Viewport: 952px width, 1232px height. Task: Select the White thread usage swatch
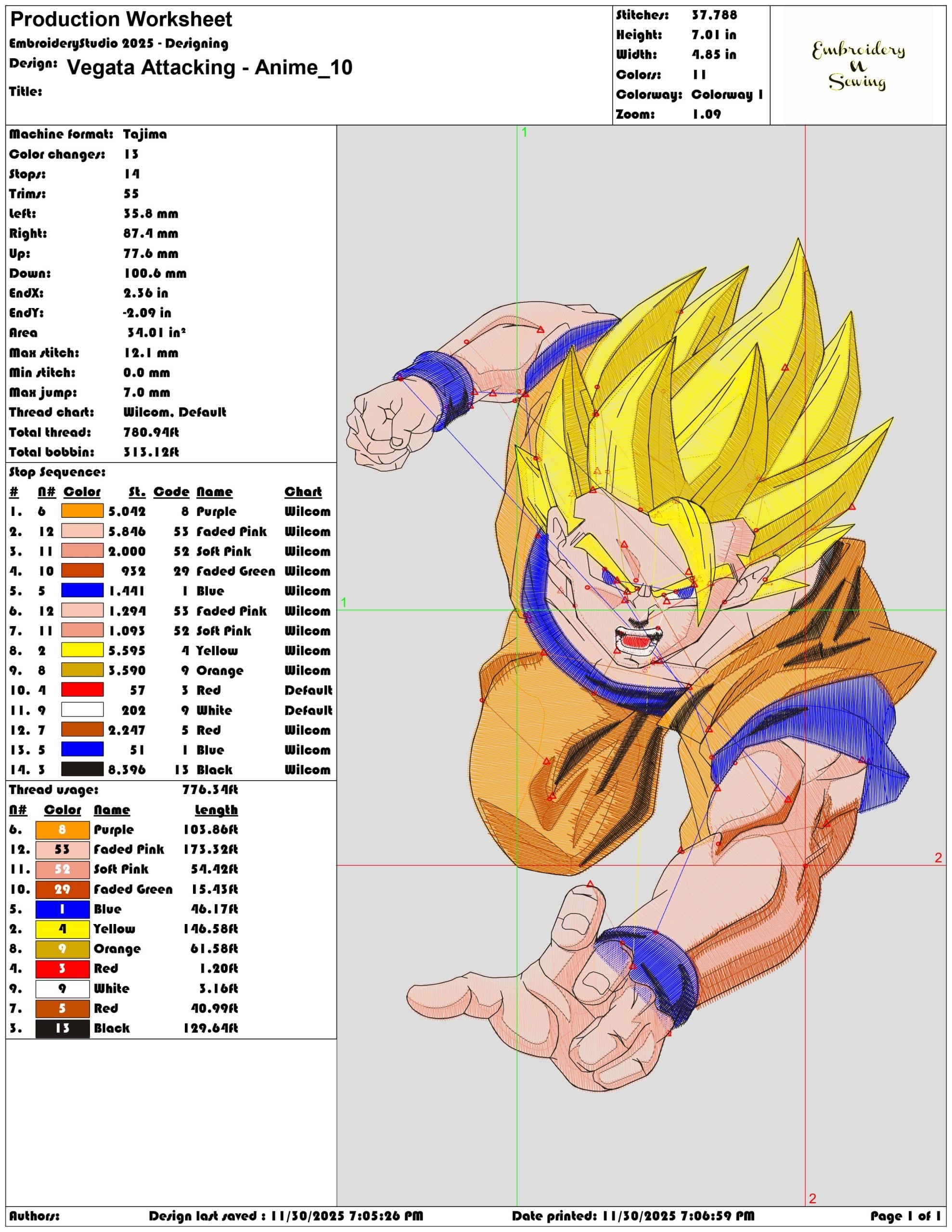point(63,989)
